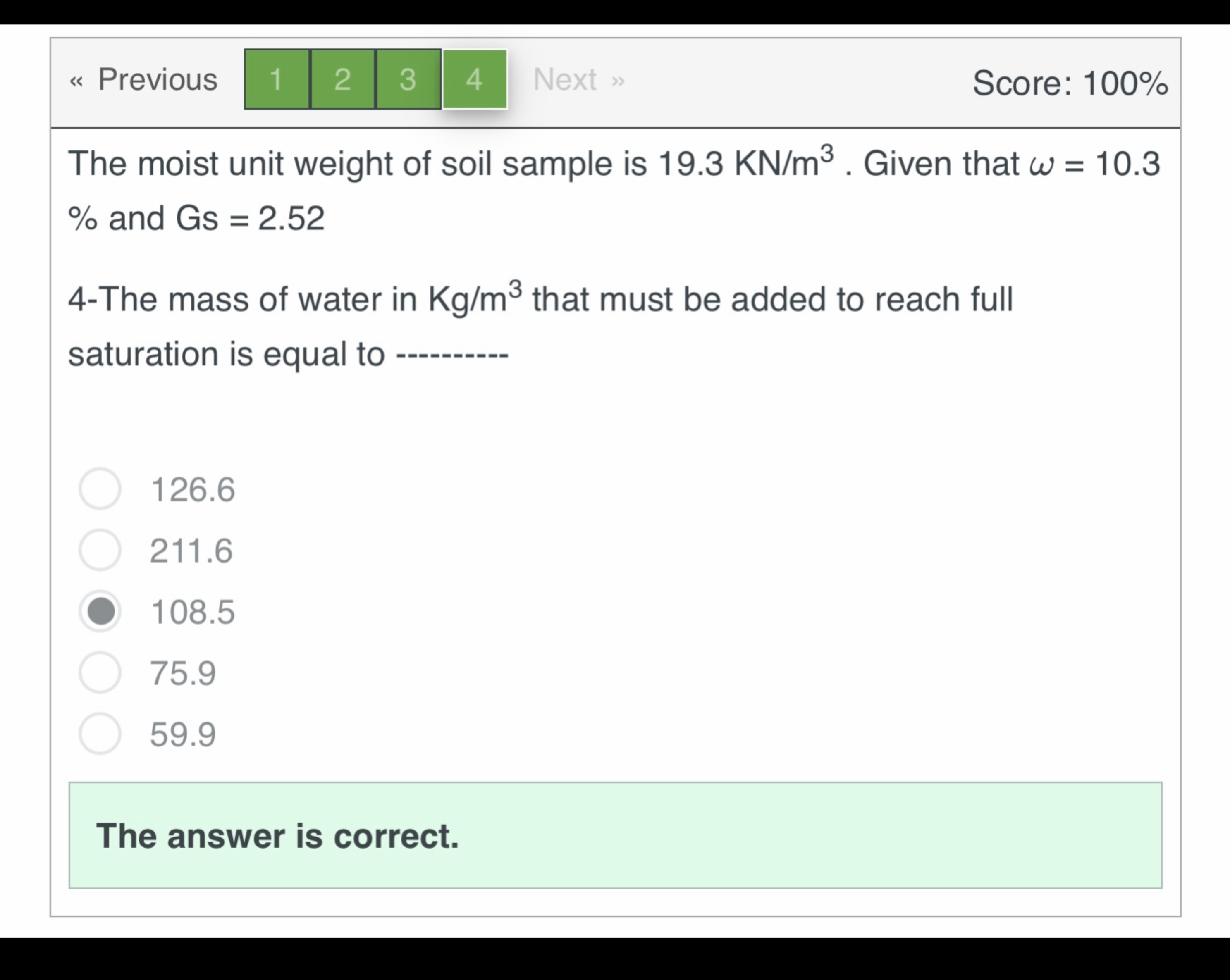The image size is (1230, 980).
Task: Click the text 'The answer is correct.'
Action: [278, 837]
